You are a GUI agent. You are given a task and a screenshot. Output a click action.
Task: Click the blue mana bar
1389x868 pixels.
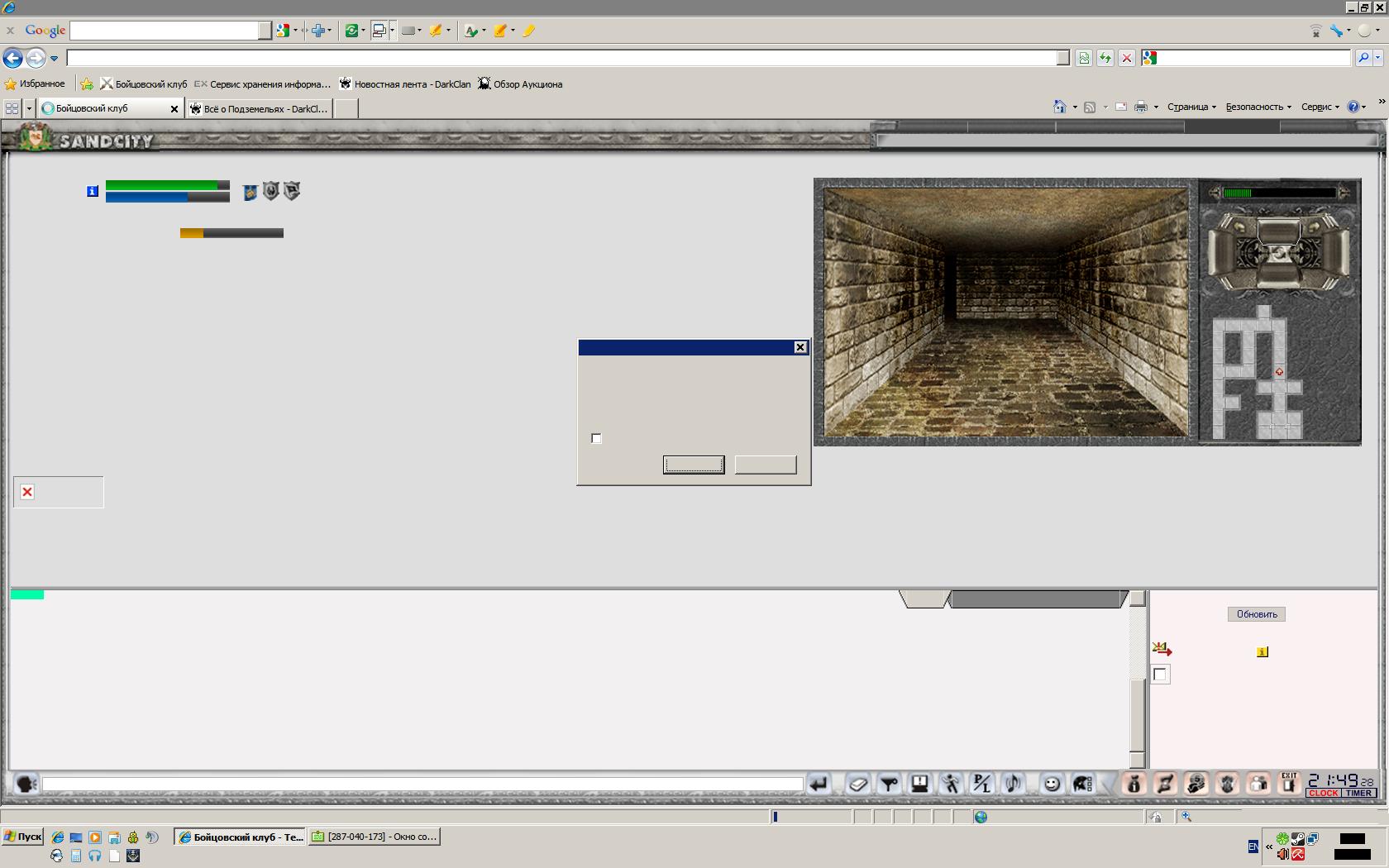[x=168, y=198]
